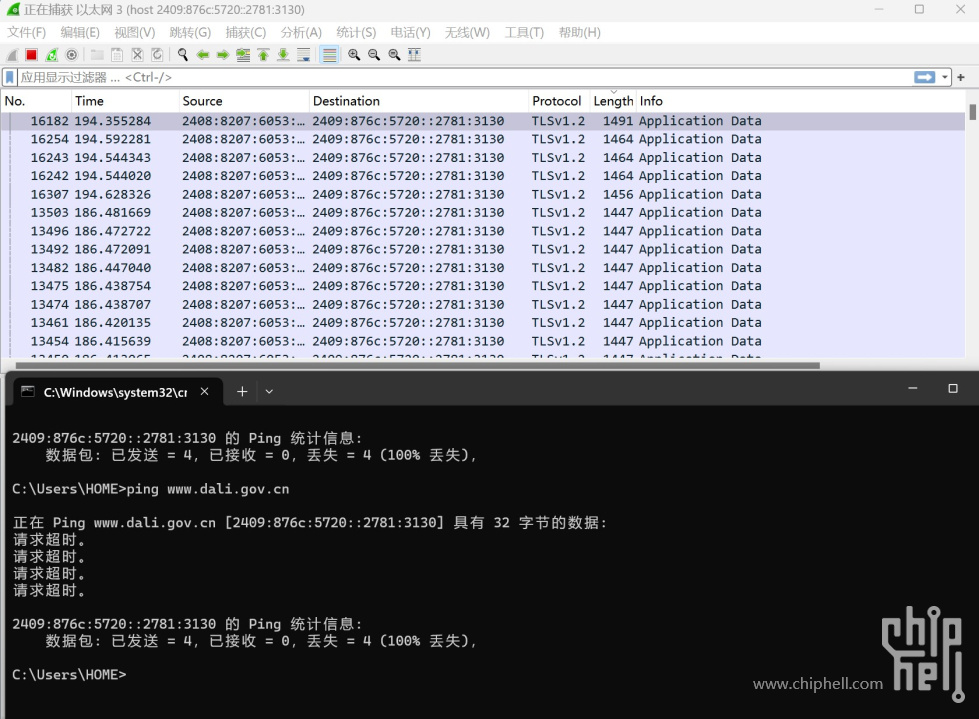Viewport: 979px width, 719px height.
Task: Toggle packet list colorization
Action: click(329, 55)
